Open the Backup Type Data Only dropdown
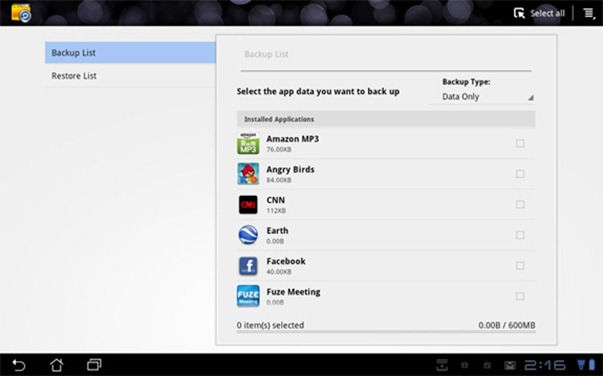 482,96
